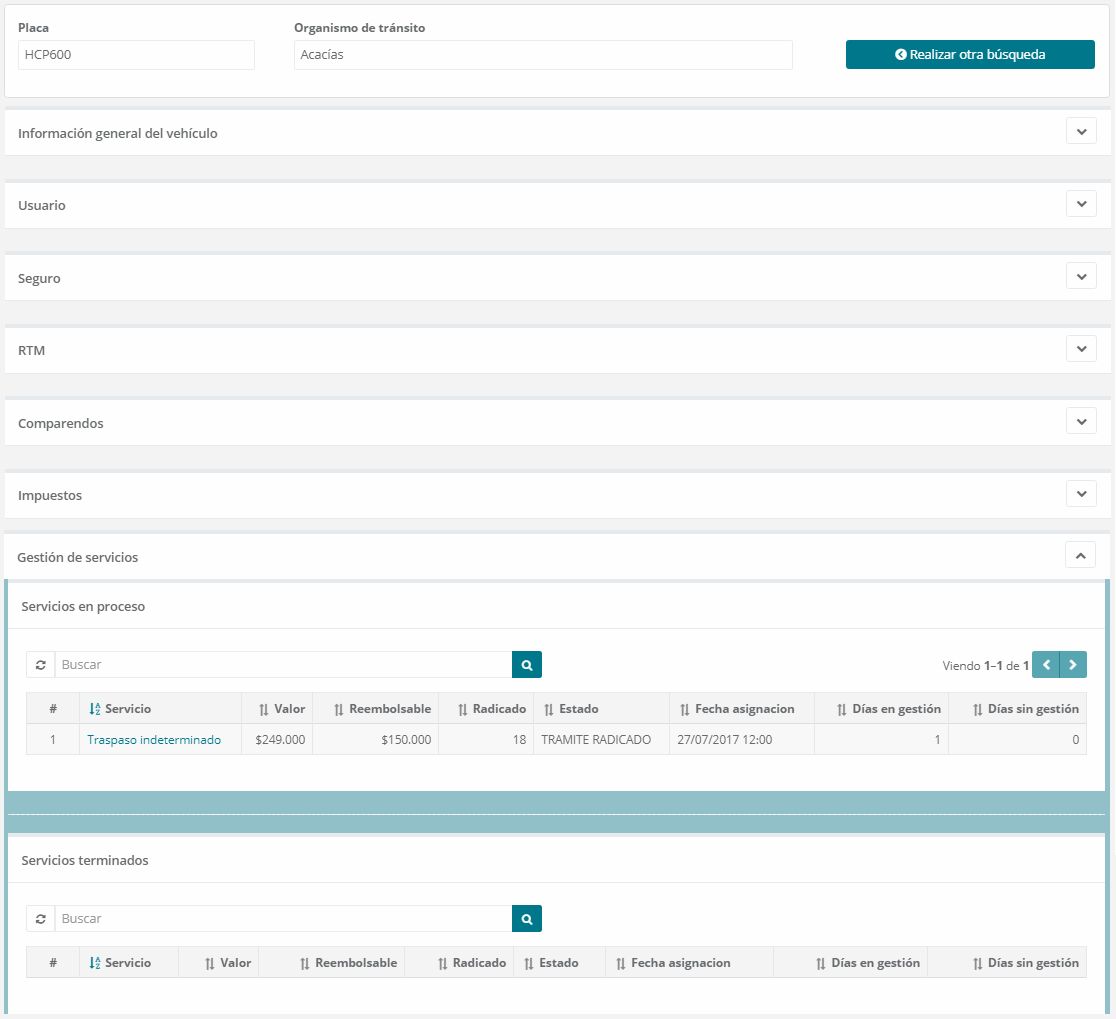This screenshot has width=1116, height=1019.
Task: Go to next page of services
Action: coord(1073,665)
